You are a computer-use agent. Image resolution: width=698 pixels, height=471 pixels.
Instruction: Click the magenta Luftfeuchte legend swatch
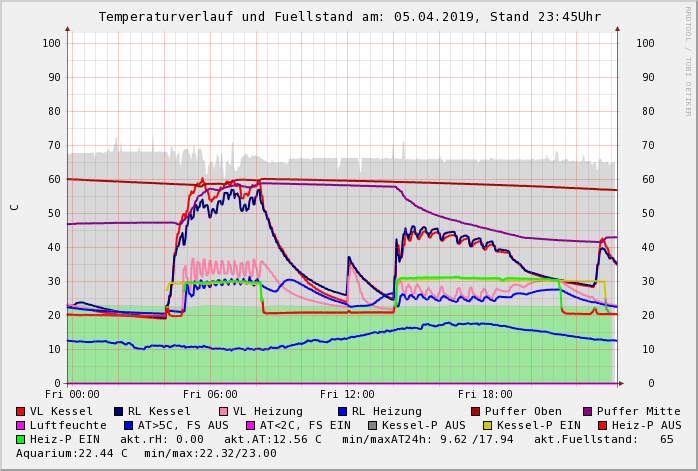coord(20,425)
